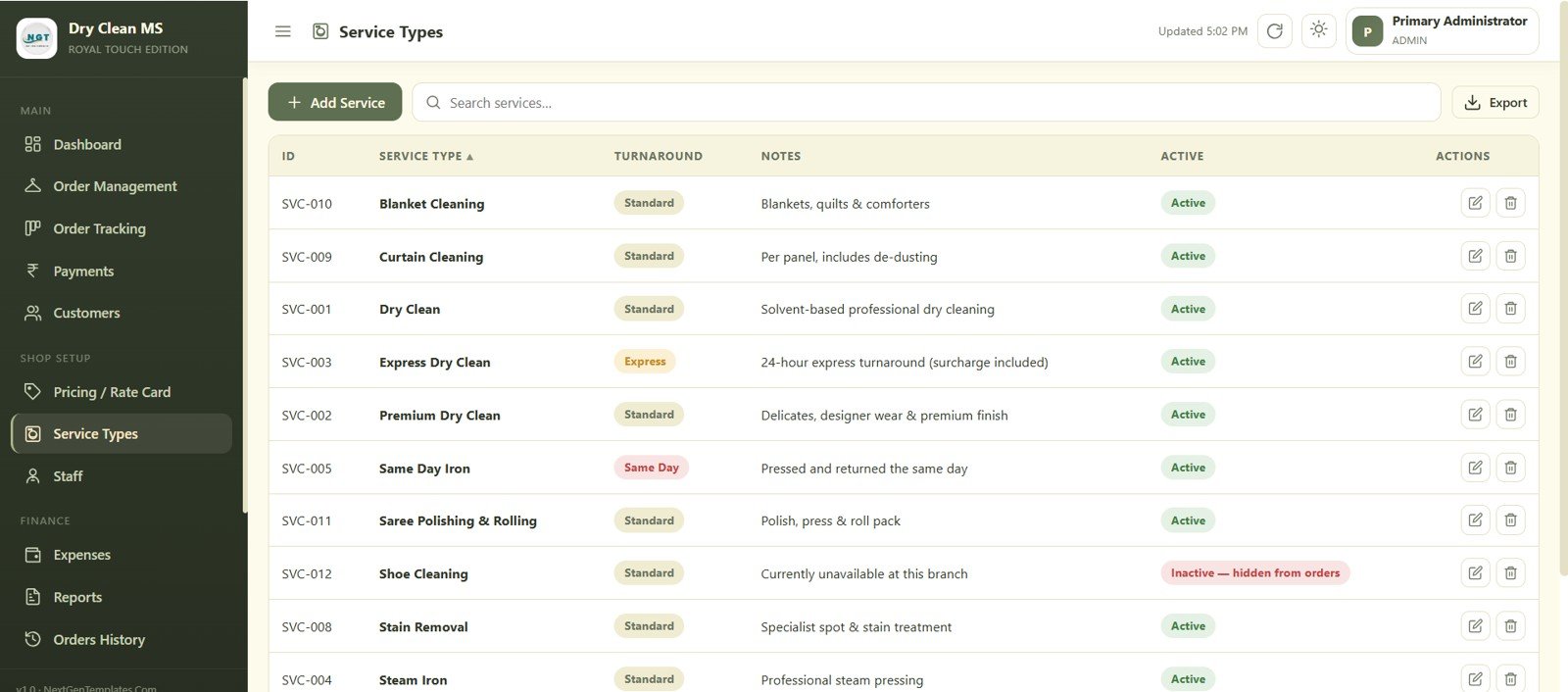Open Primary Administrator profile menu
The image size is (1568, 692).
1443,31
